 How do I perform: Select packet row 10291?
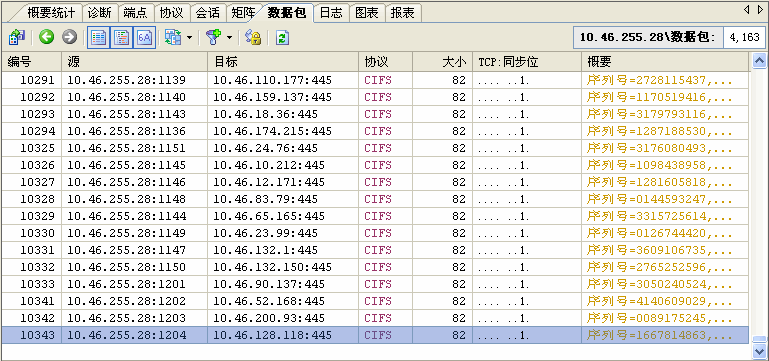[375, 80]
